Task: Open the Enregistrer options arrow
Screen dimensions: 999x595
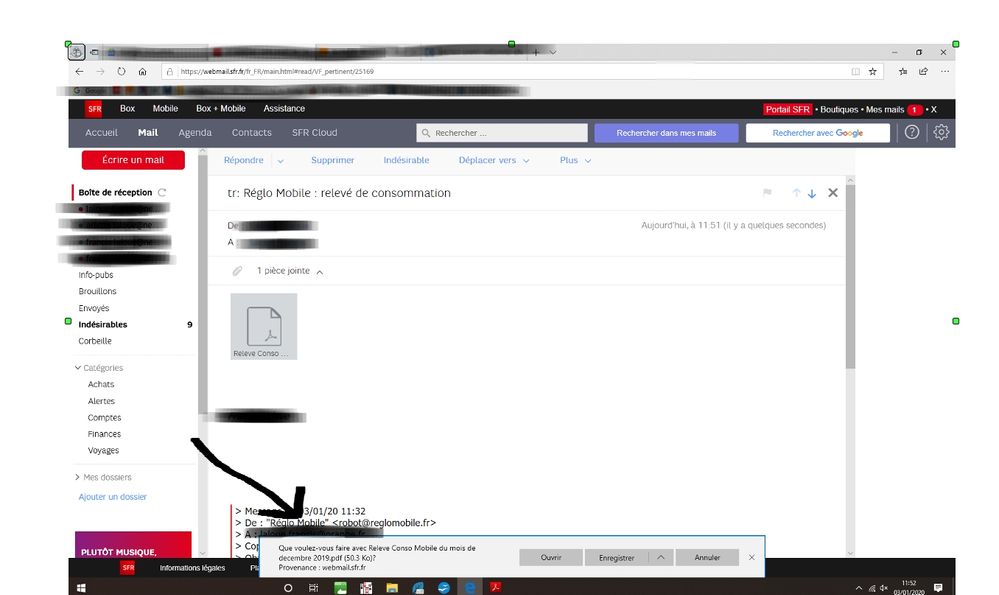Action: tap(661, 557)
